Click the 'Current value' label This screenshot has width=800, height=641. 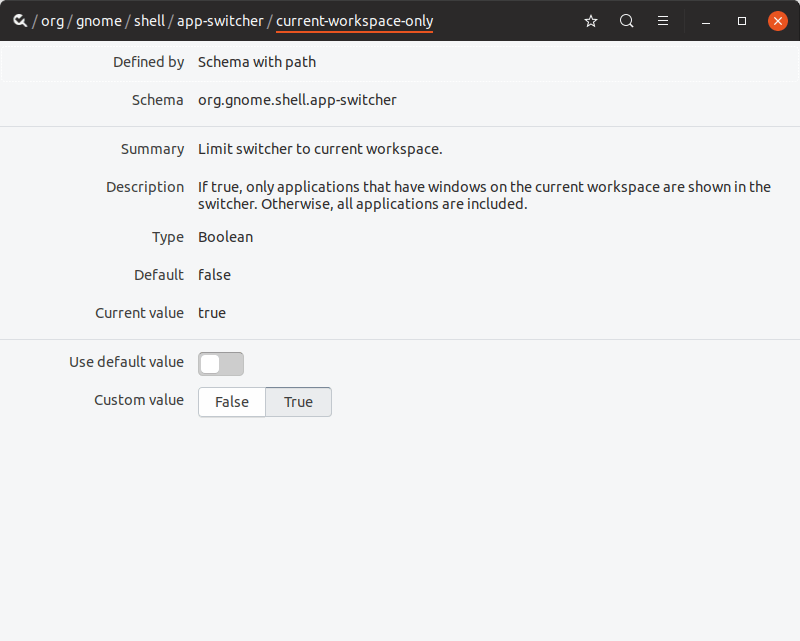point(139,313)
